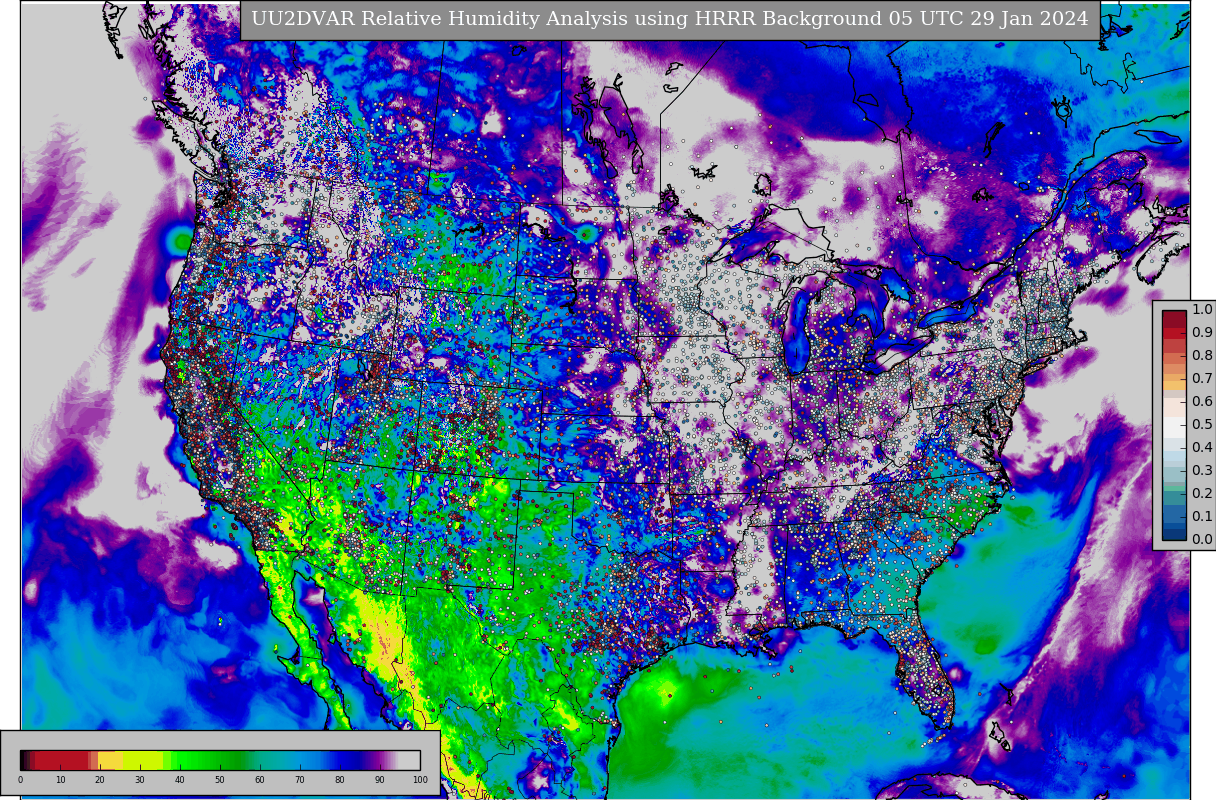Click the 0.0 label on vertical legend
Viewport: 1216px width, 800px height.
[1202, 539]
